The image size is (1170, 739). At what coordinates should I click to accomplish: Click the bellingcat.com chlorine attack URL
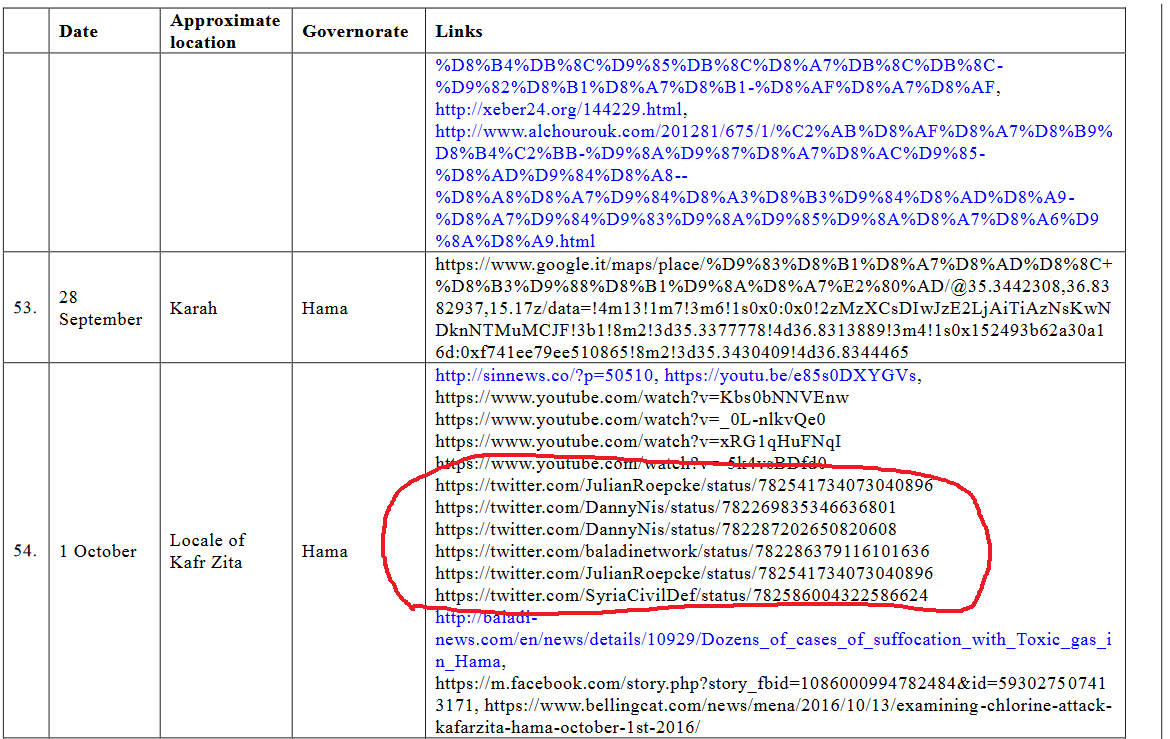[774, 716]
